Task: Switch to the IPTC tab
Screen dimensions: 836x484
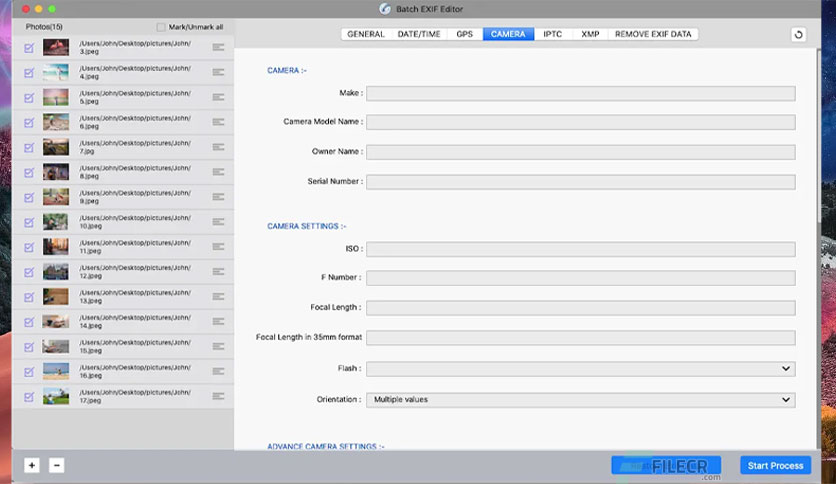Action: pos(552,34)
